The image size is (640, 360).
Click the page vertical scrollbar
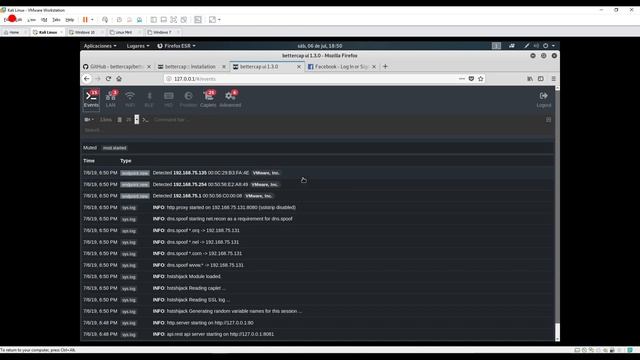click(x=557, y=212)
